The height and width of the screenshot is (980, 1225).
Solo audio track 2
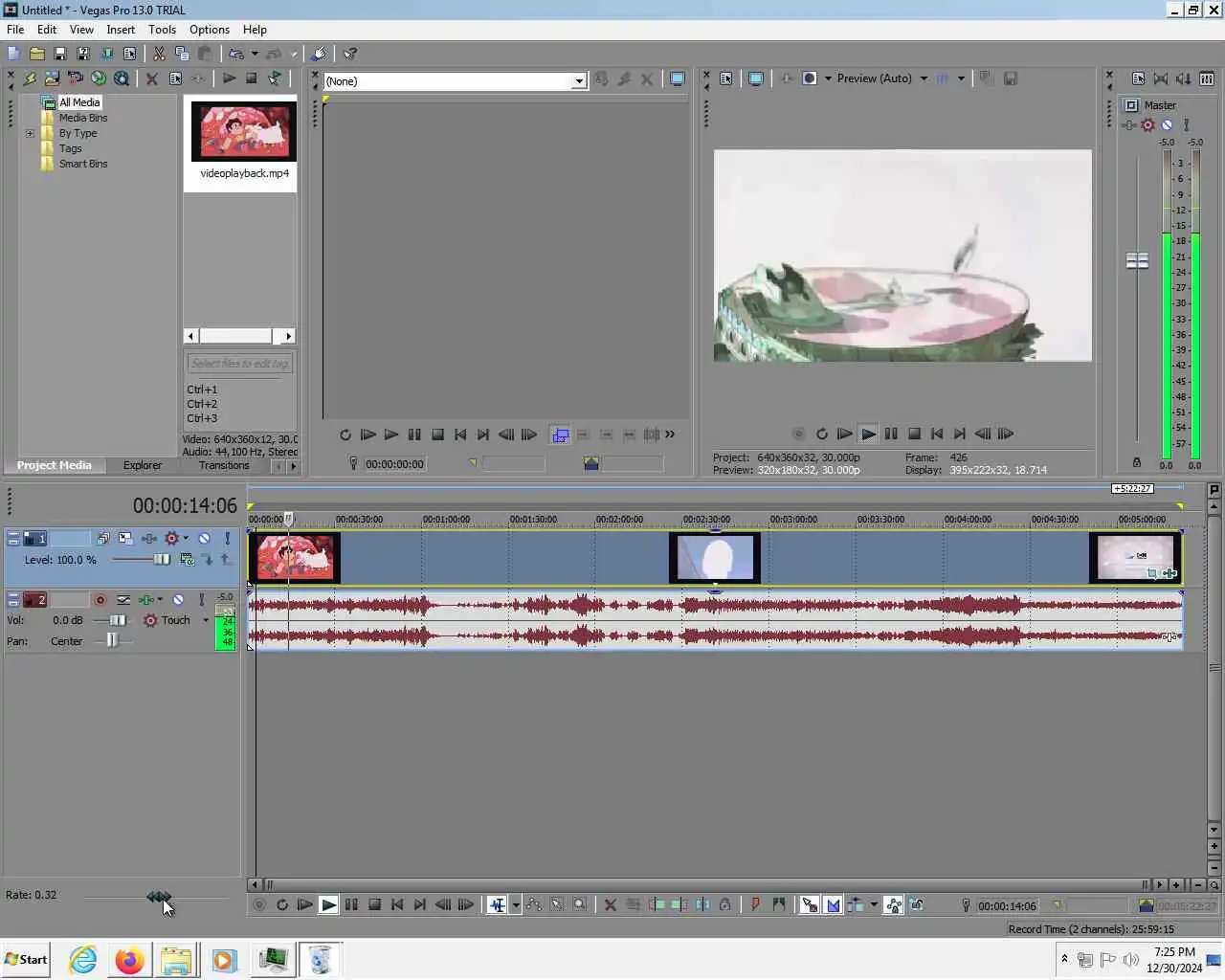[x=201, y=599]
